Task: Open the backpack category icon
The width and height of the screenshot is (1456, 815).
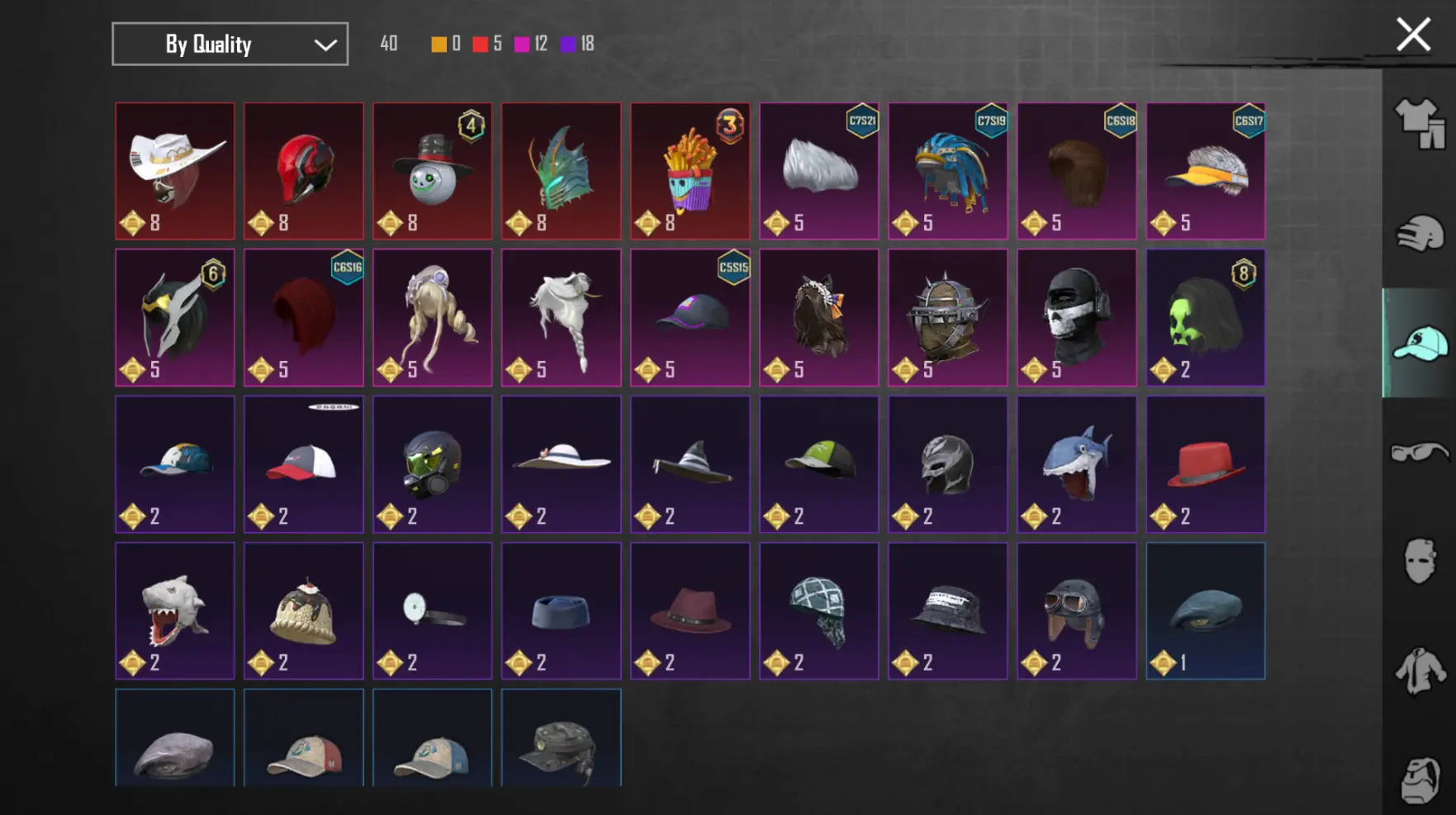Action: click(x=1420, y=779)
